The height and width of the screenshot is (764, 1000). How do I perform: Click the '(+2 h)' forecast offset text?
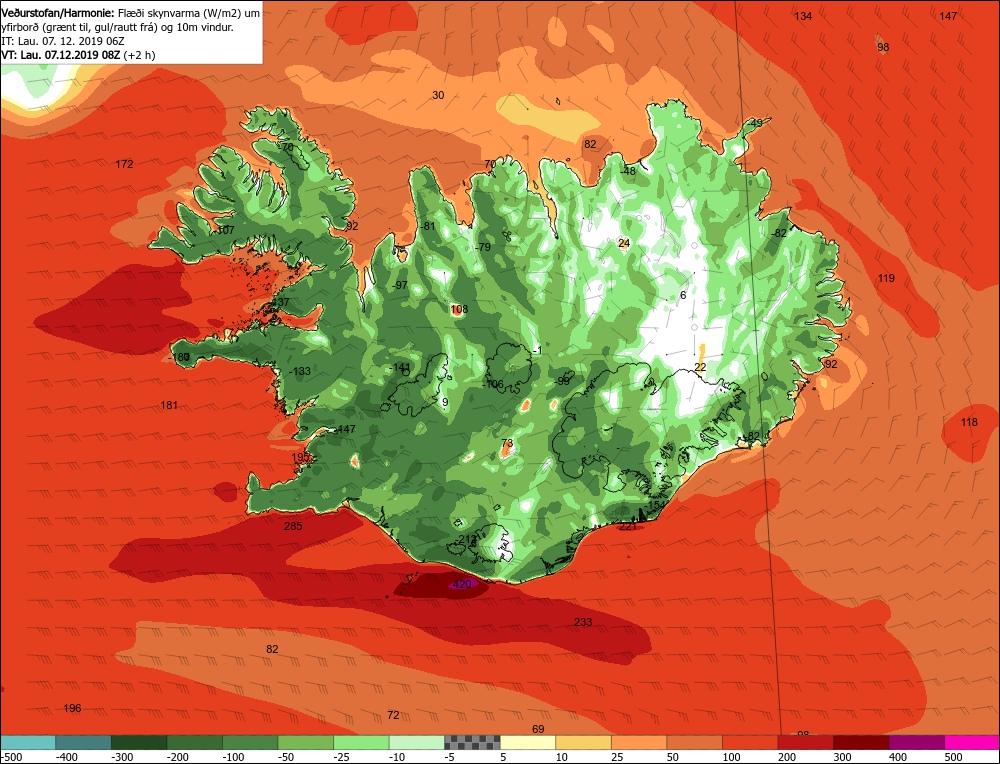tap(140, 55)
